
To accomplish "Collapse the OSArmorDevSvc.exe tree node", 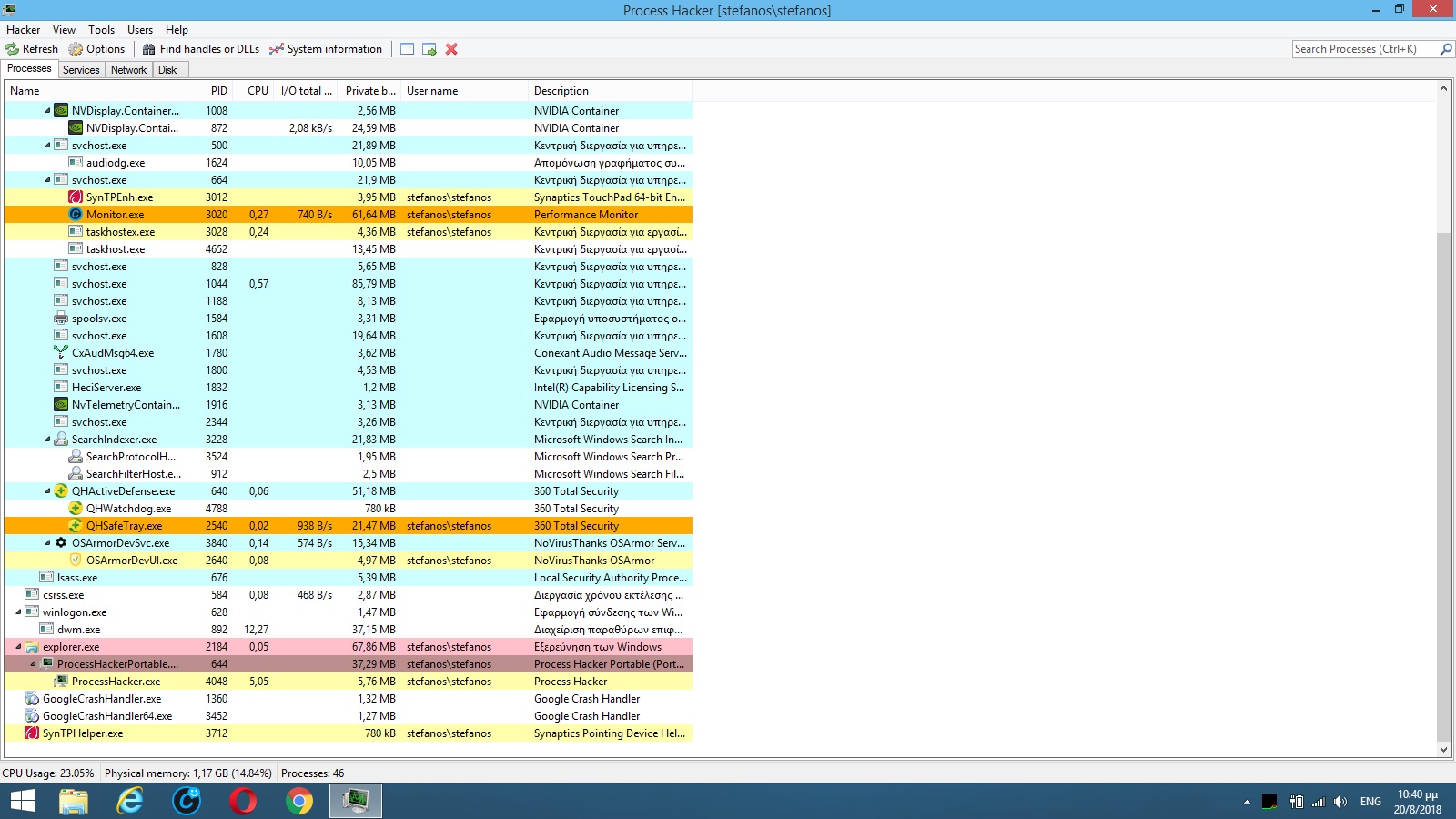I will coord(48,543).
